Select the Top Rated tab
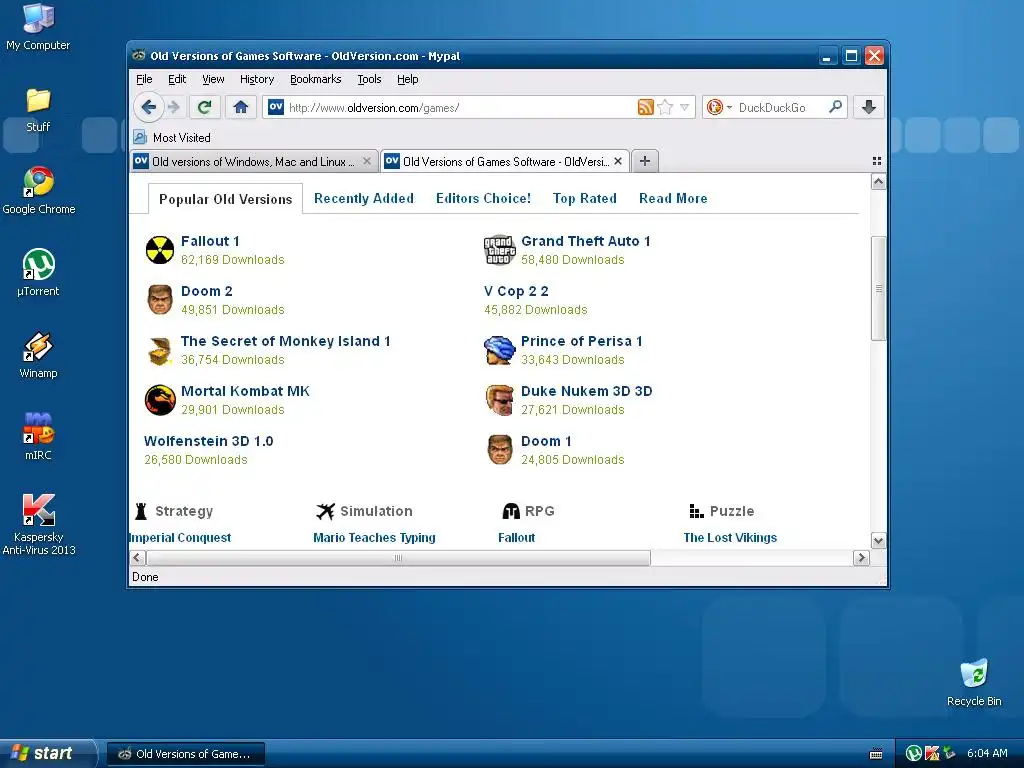 click(x=584, y=198)
